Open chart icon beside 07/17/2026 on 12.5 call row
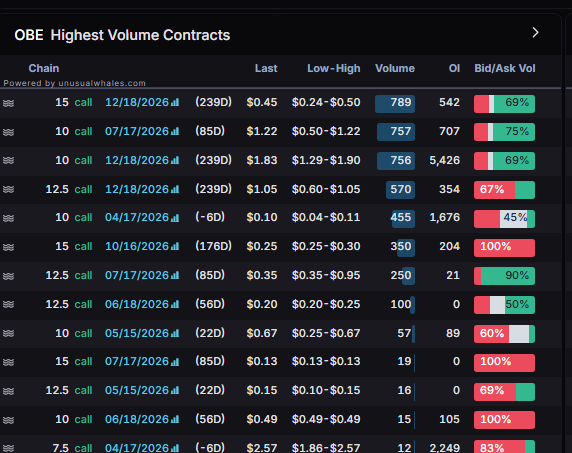572x453 pixels. point(175,275)
